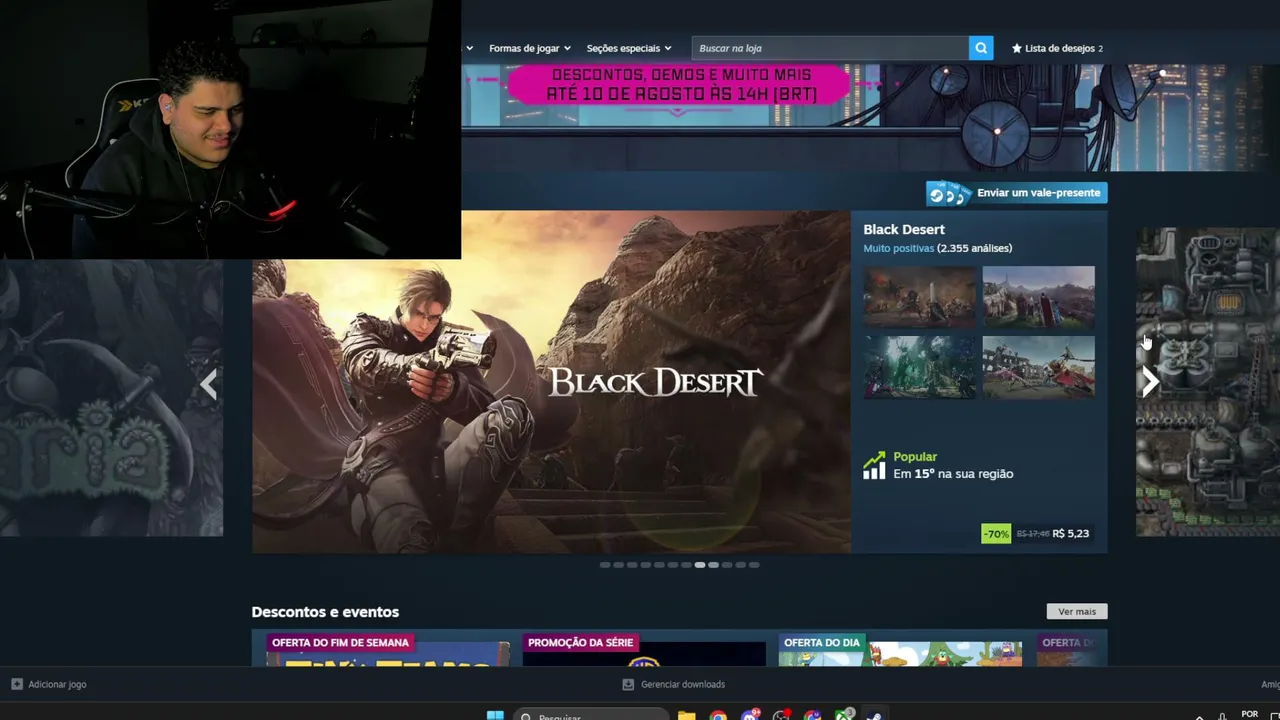Screen dimensions: 1280x720
Task: Click the sales event banner 'DESCONTOS, DEMOS E MUITO MAIS'
Action: [x=680, y=85]
